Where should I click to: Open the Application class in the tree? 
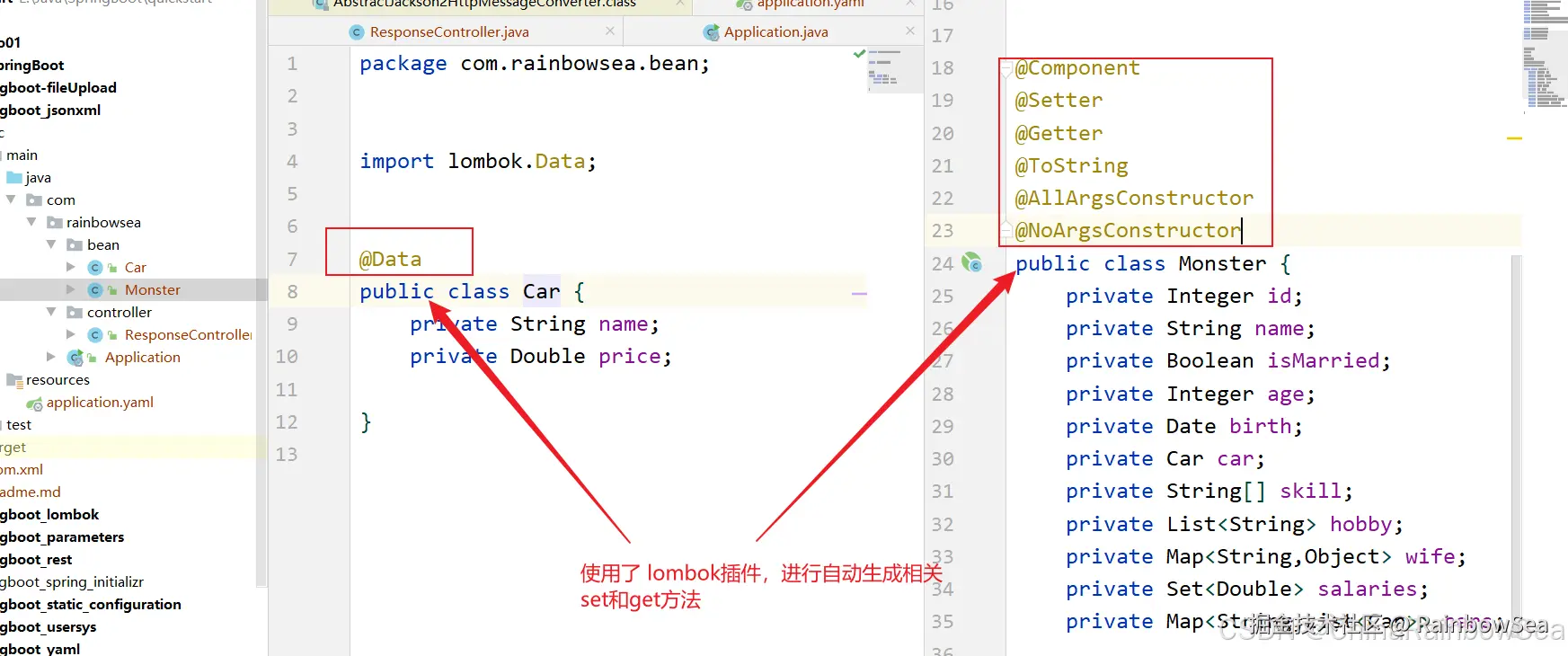coord(143,358)
